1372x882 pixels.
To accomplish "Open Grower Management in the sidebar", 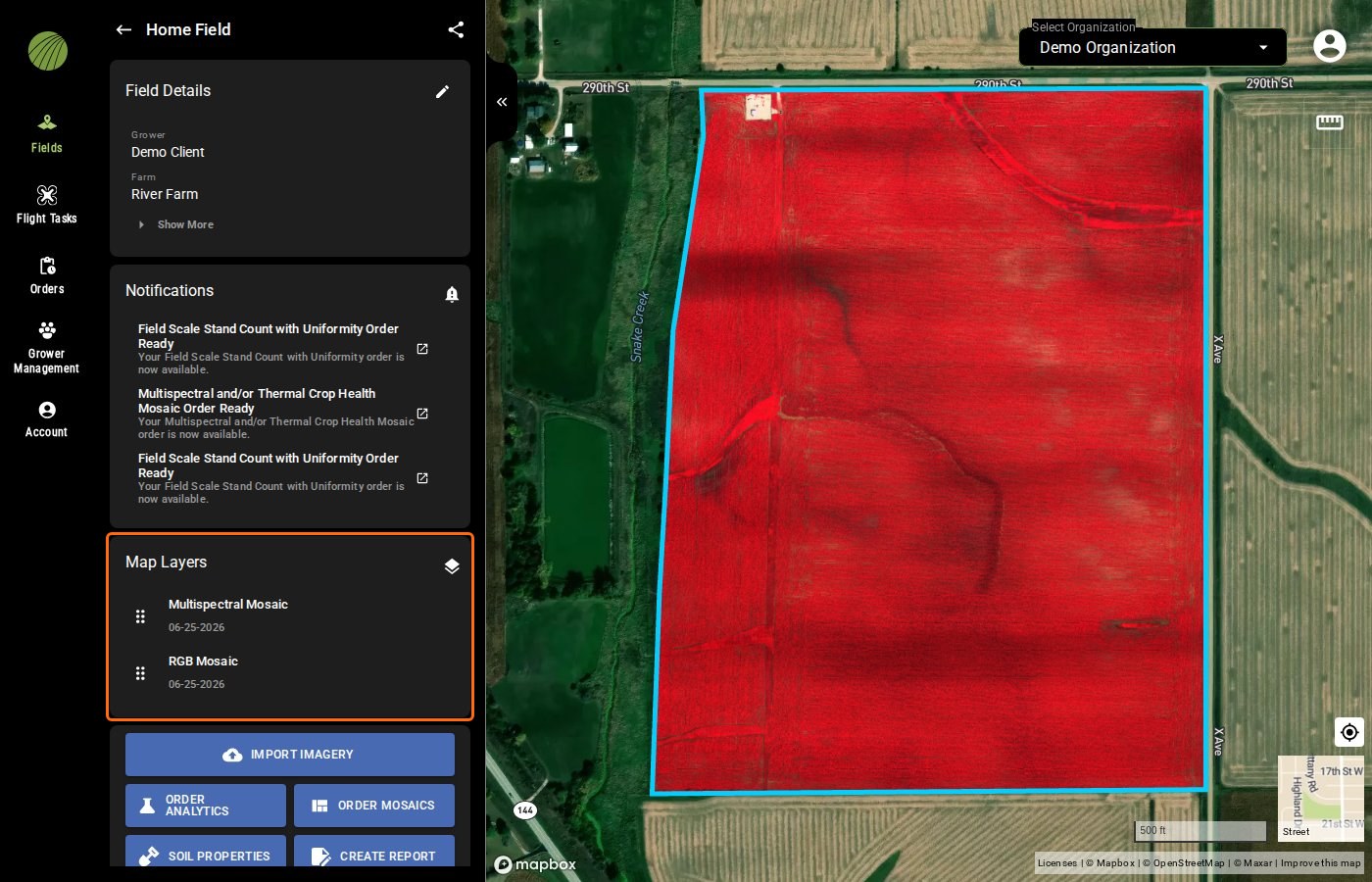I will (47, 347).
